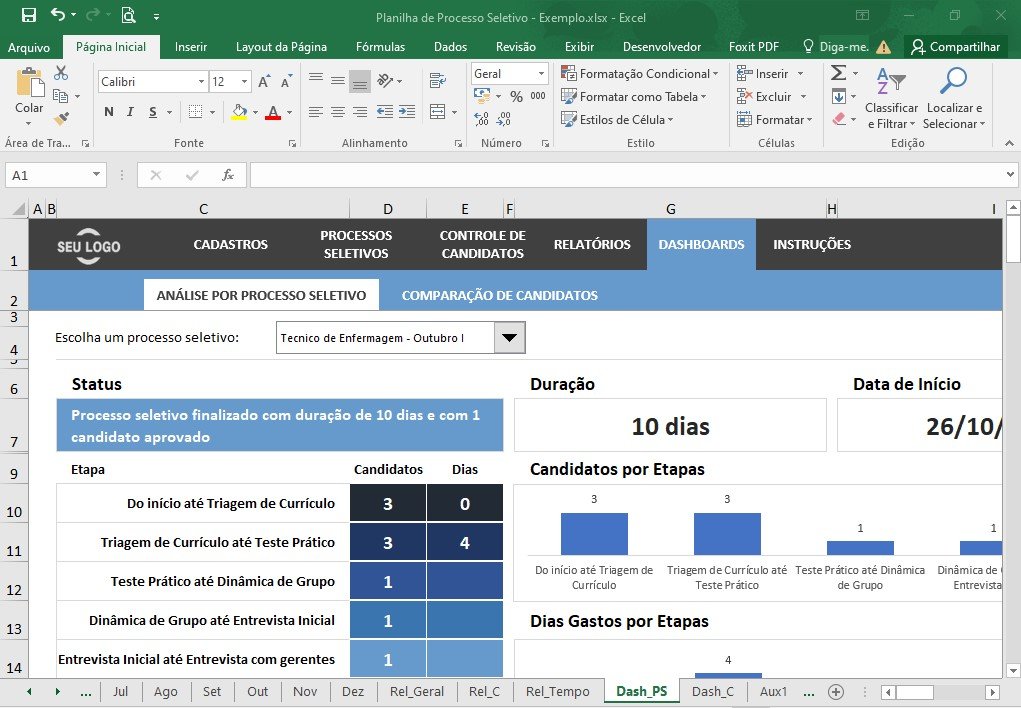This screenshot has width=1021, height=708.
Task: Click the Compartilhar button
Action: pyautogui.click(x=956, y=47)
